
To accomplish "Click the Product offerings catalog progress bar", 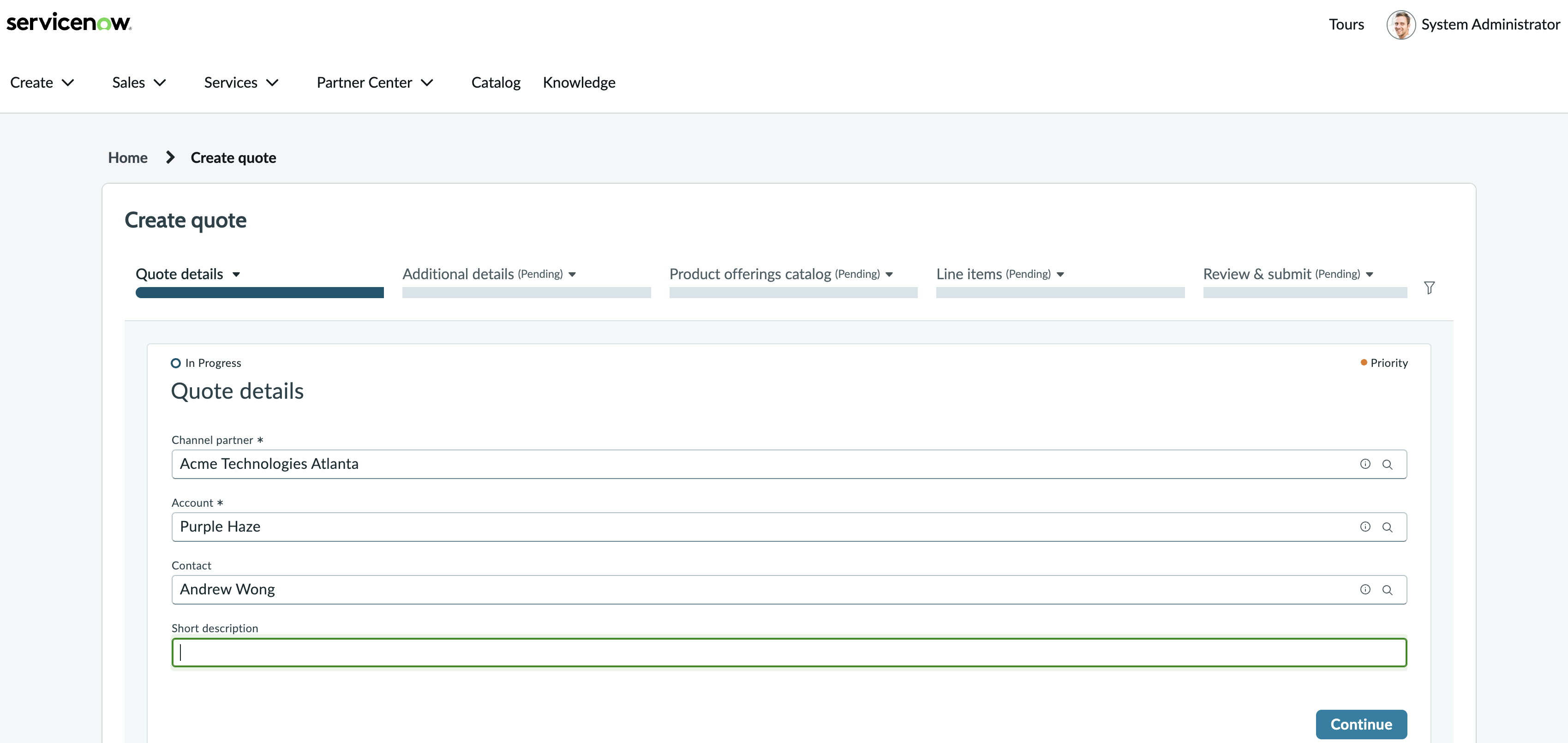I will point(794,293).
